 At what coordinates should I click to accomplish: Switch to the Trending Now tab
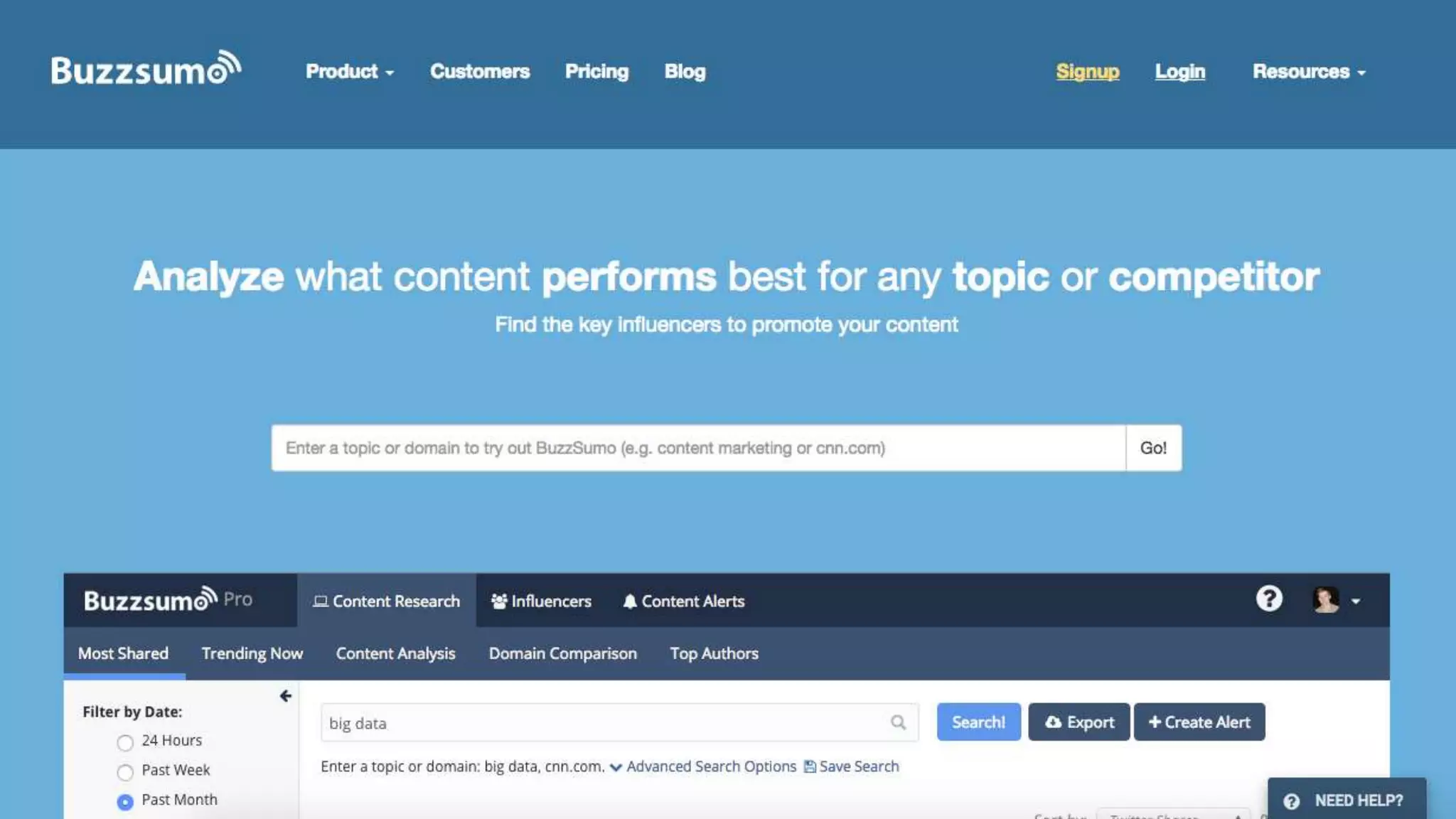252,653
